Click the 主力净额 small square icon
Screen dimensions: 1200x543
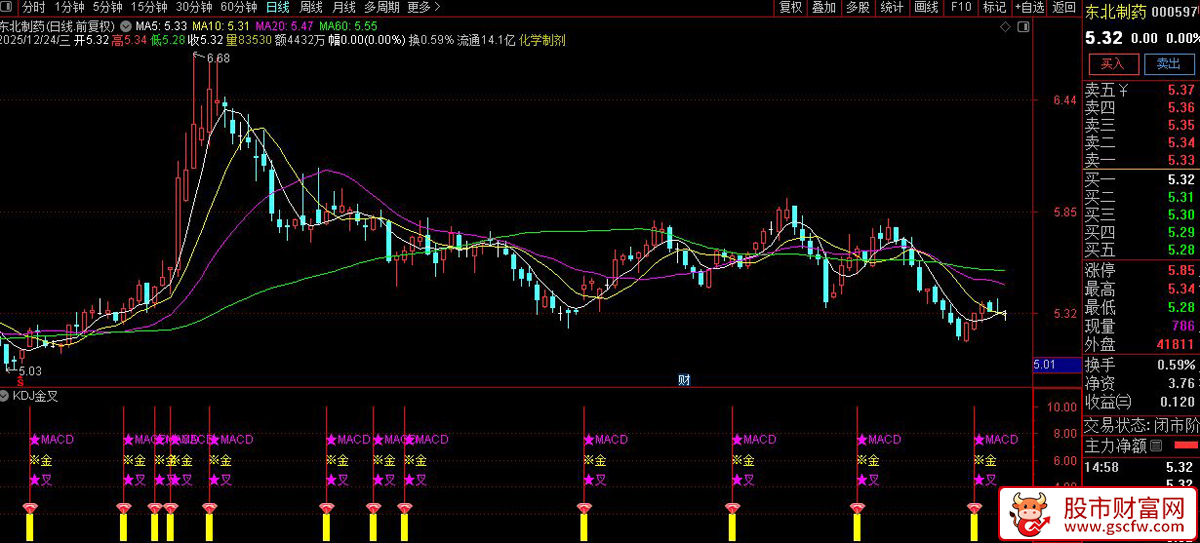pos(1157,444)
